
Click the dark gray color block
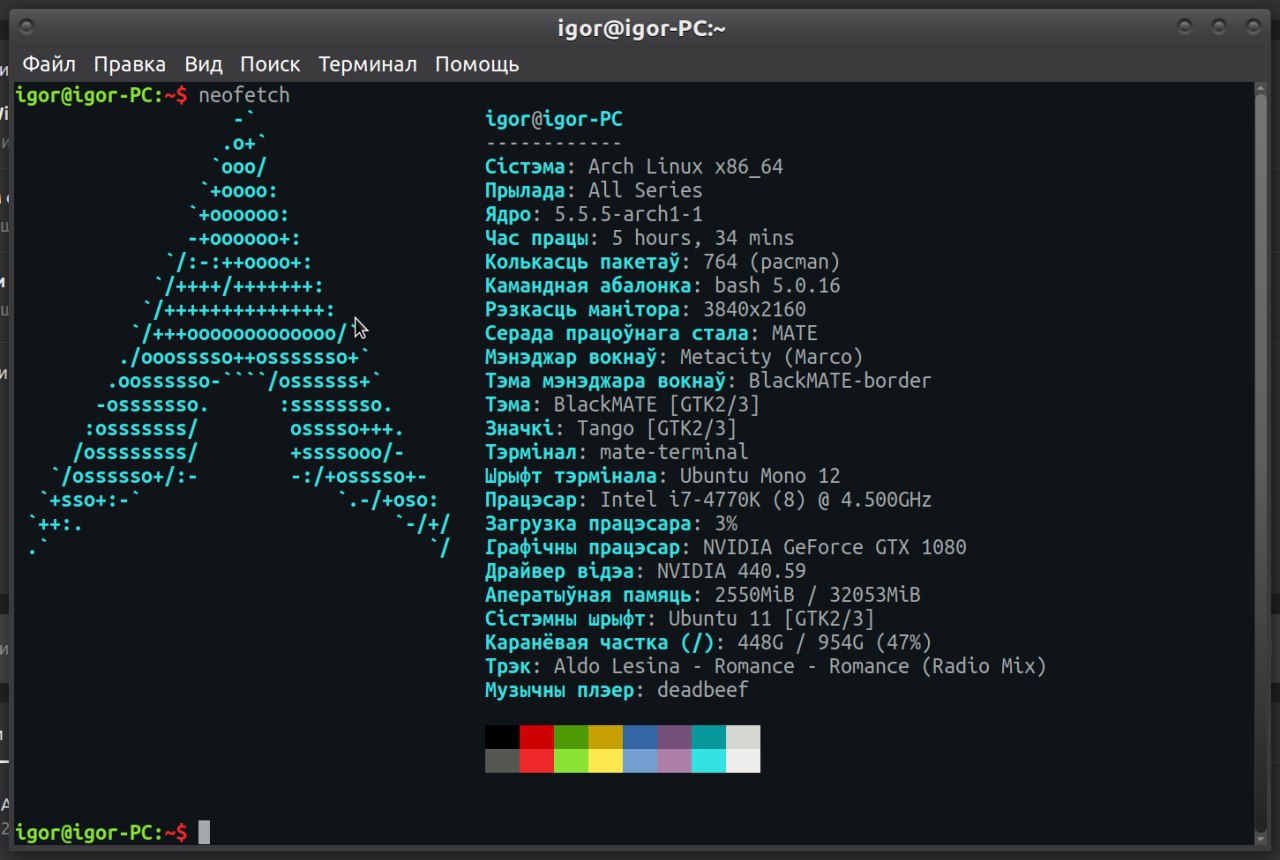pyautogui.click(x=502, y=761)
